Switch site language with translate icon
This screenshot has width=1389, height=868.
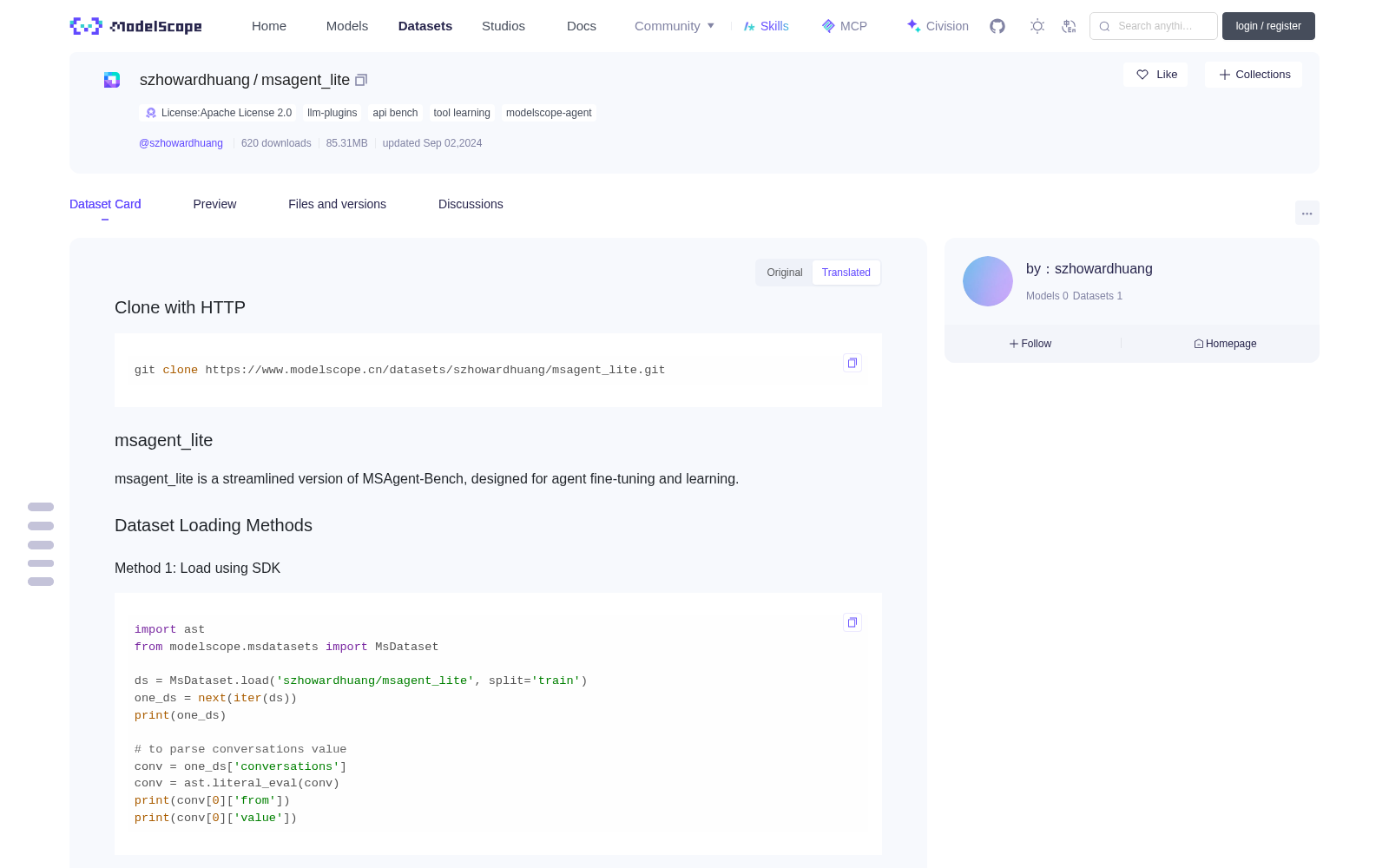pyautogui.click(x=1070, y=26)
